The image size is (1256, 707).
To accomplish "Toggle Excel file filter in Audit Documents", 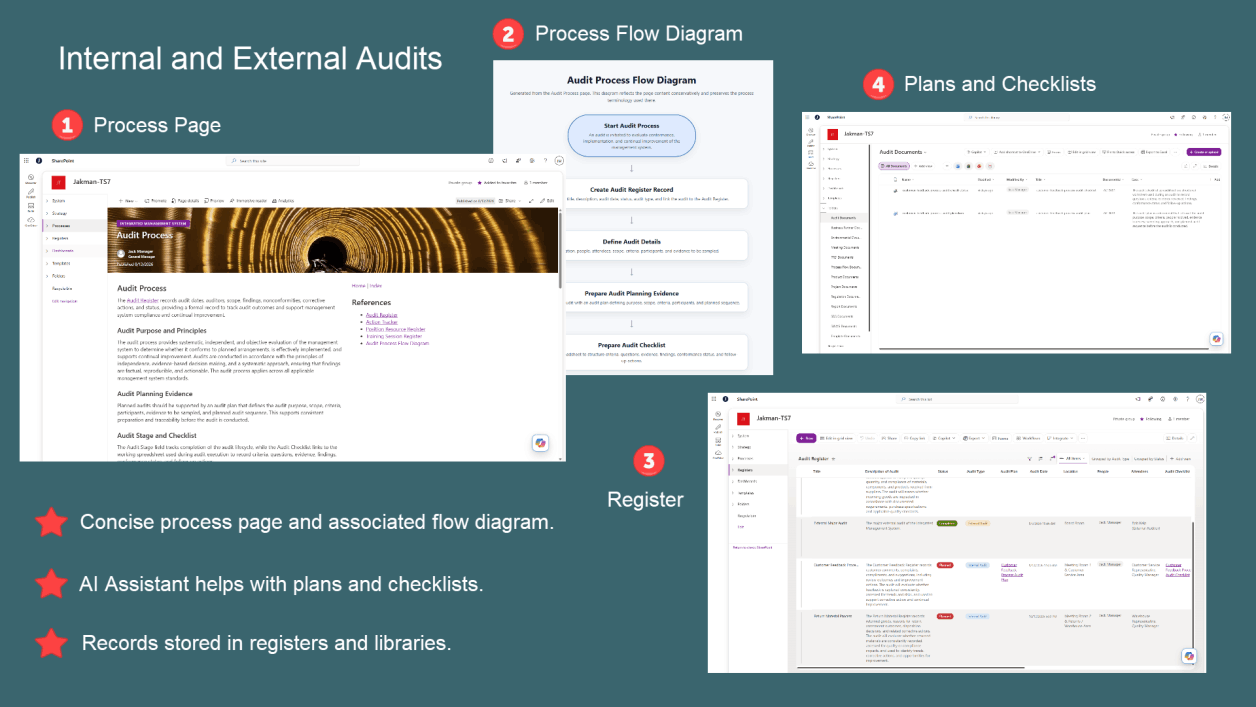I will coord(968,166).
